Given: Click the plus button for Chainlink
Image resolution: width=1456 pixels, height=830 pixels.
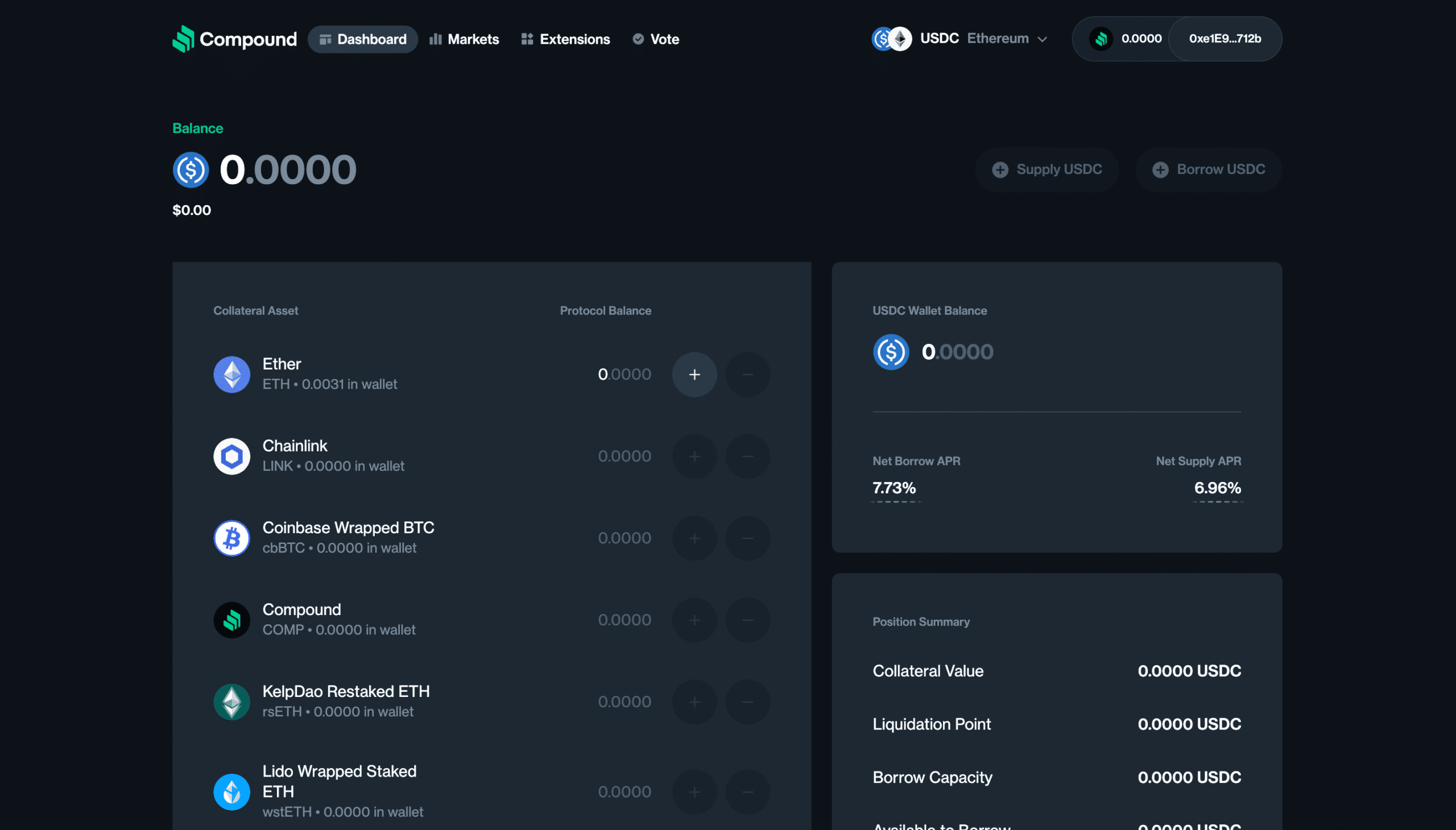Looking at the screenshot, I should click(694, 456).
